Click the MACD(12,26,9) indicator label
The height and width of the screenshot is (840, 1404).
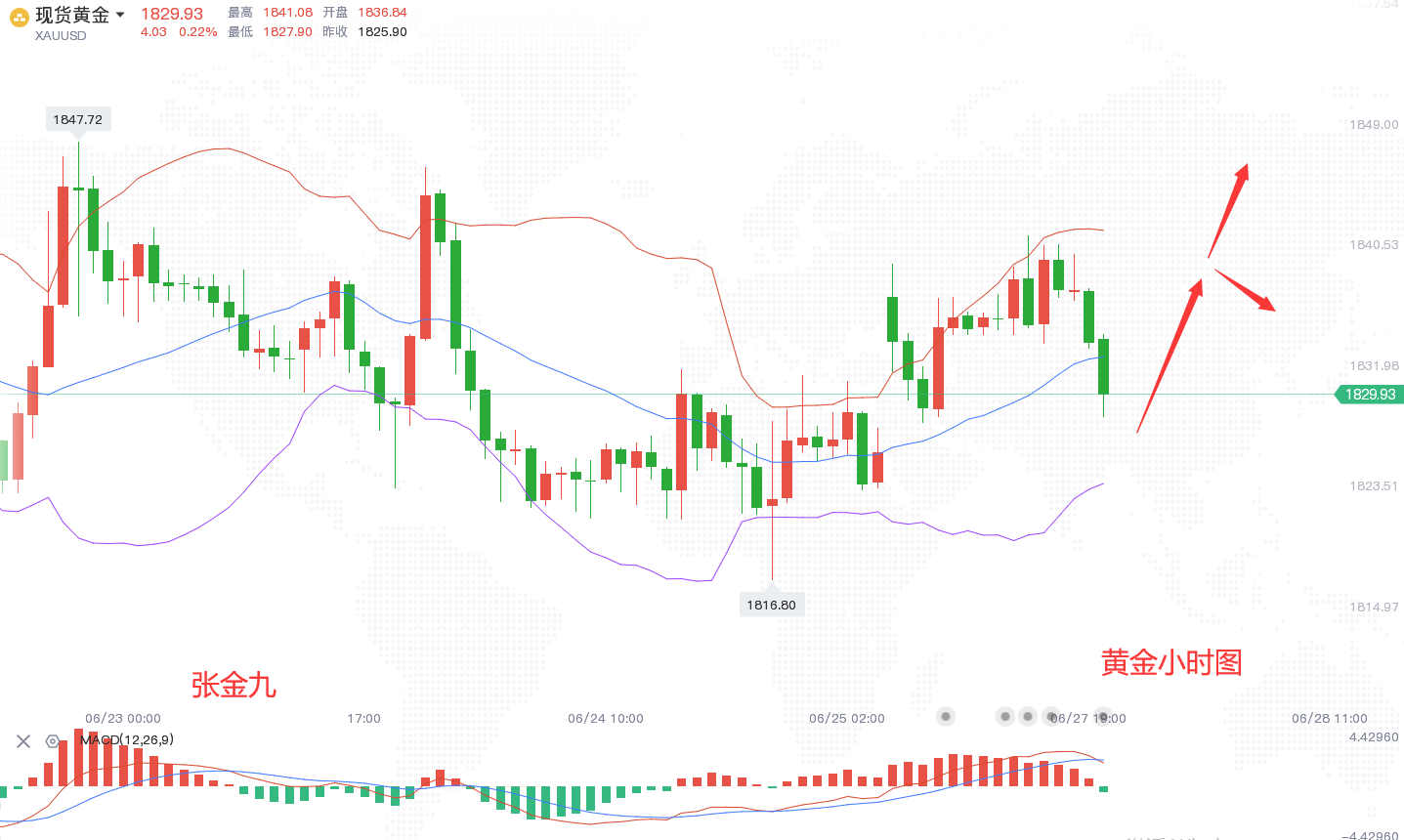127,739
